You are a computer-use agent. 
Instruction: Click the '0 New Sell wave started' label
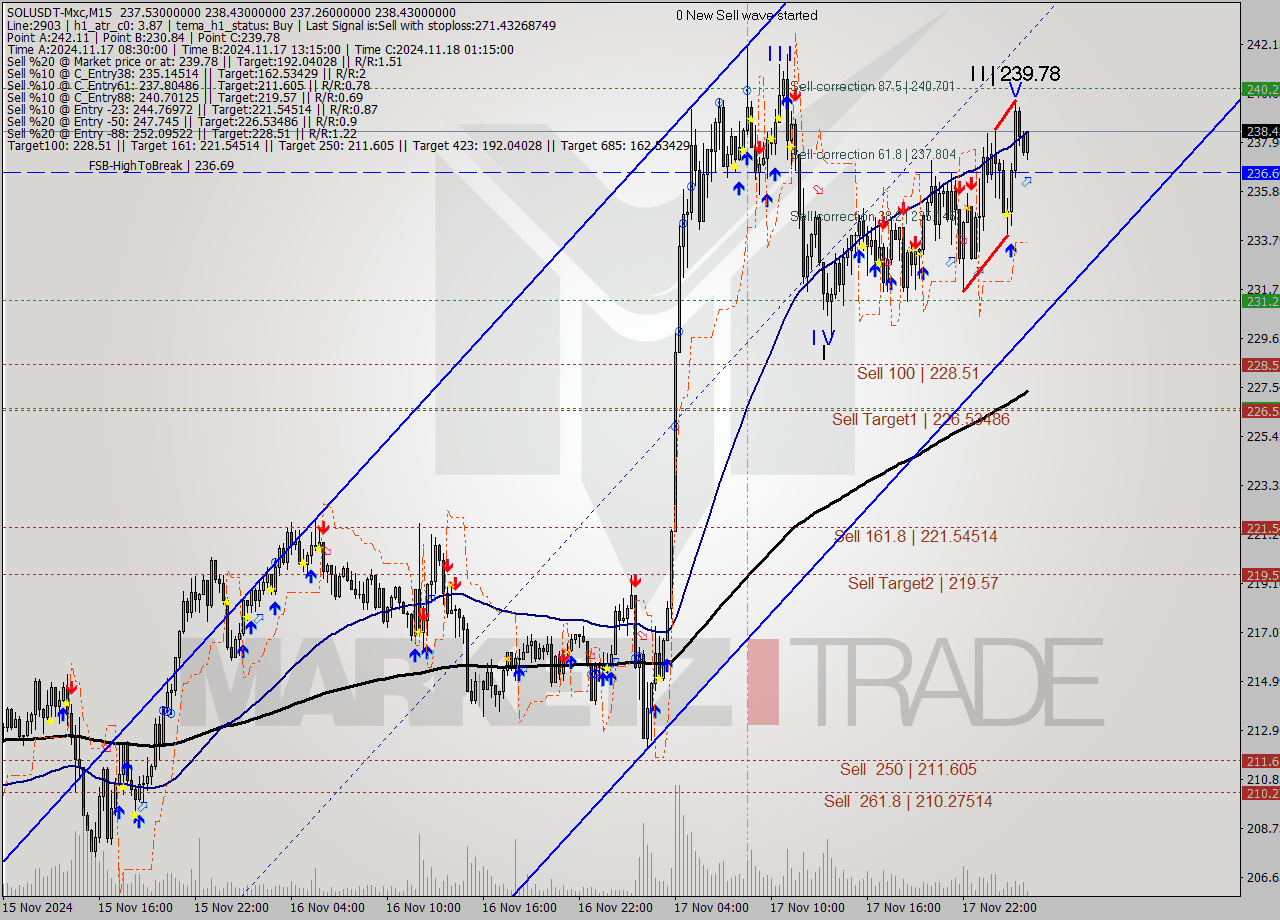(x=746, y=15)
